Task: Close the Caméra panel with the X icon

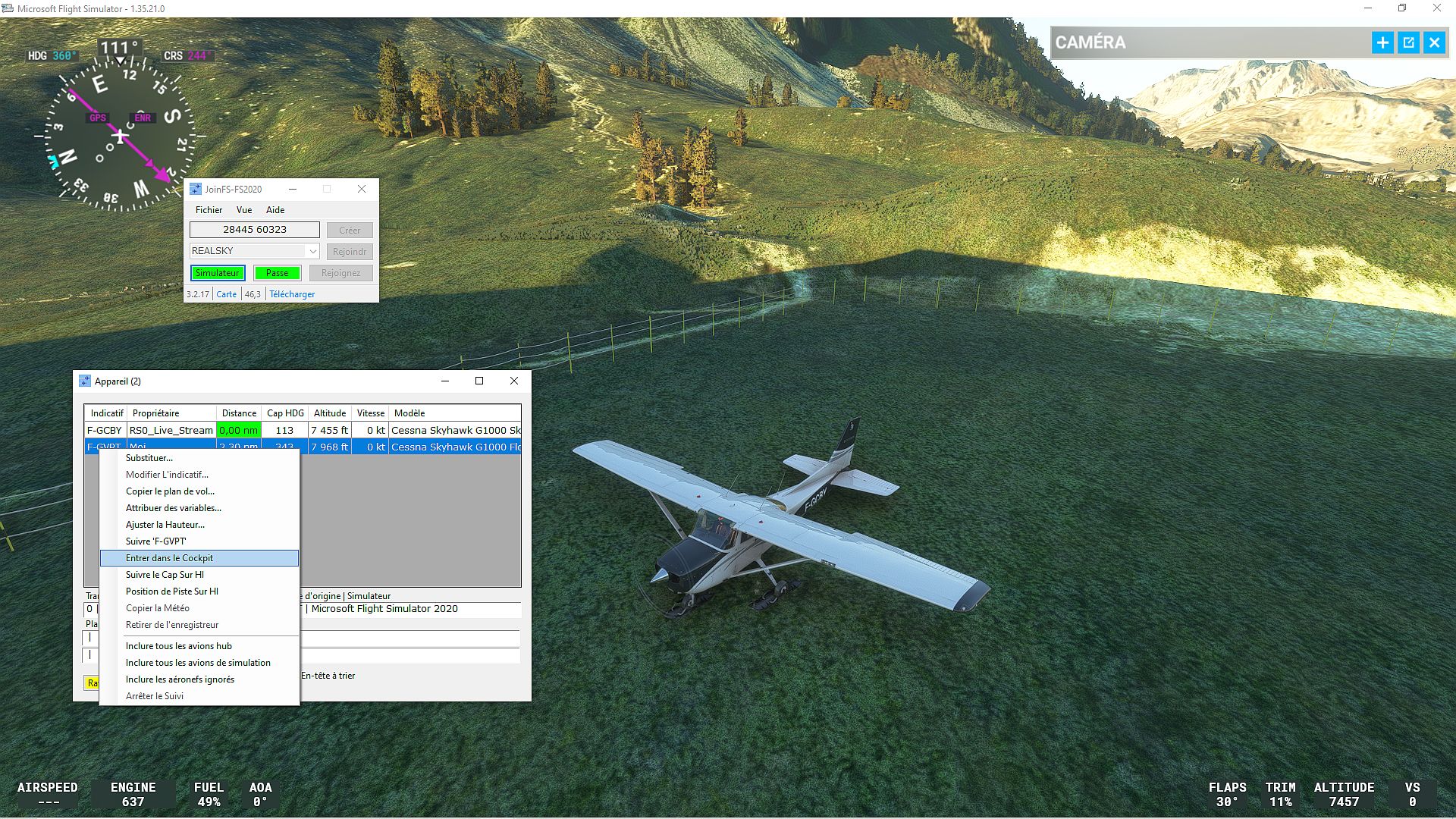Action: (1434, 42)
